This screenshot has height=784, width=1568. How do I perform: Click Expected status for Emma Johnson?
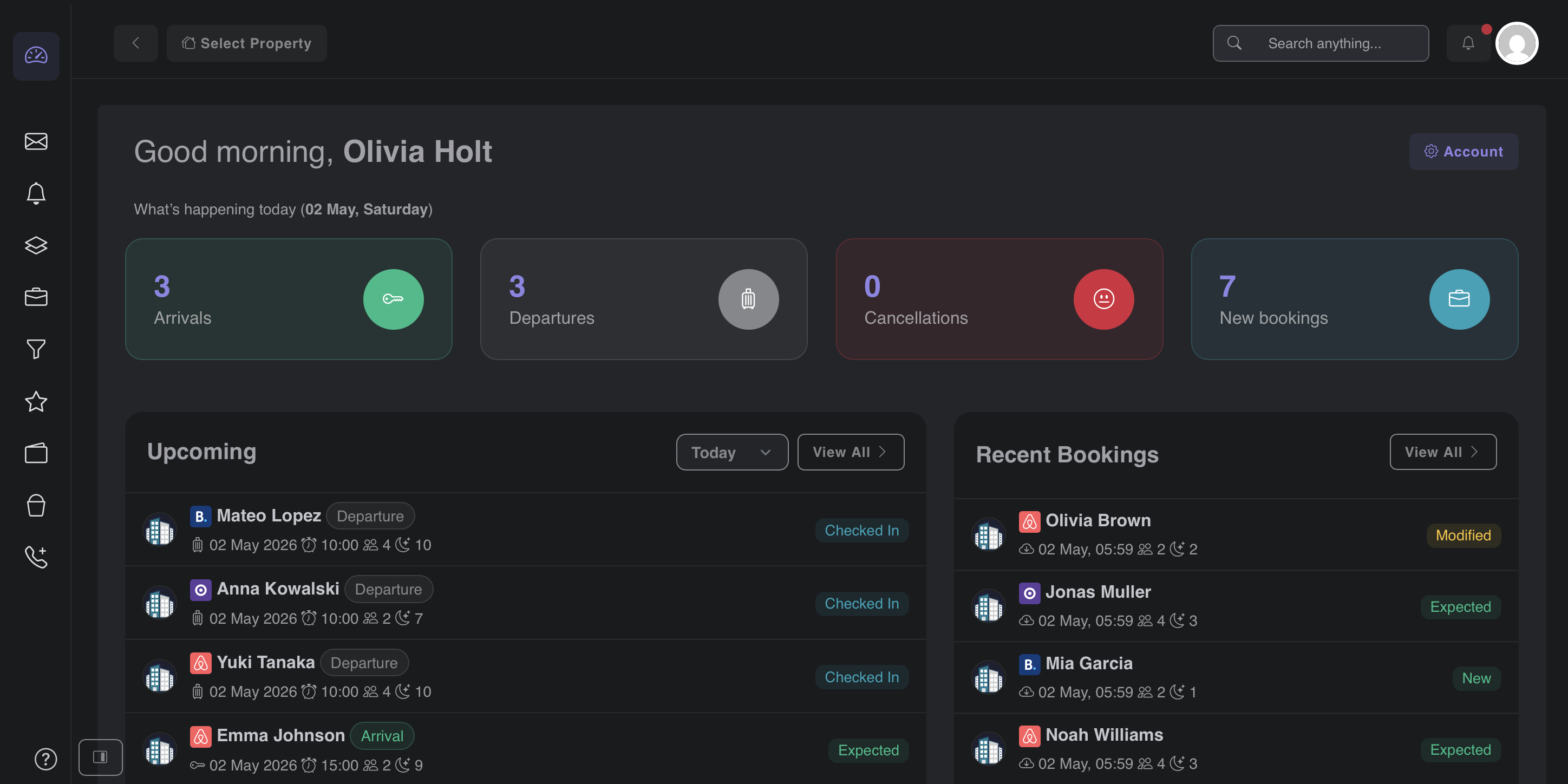pyautogui.click(x=868, y=750)
